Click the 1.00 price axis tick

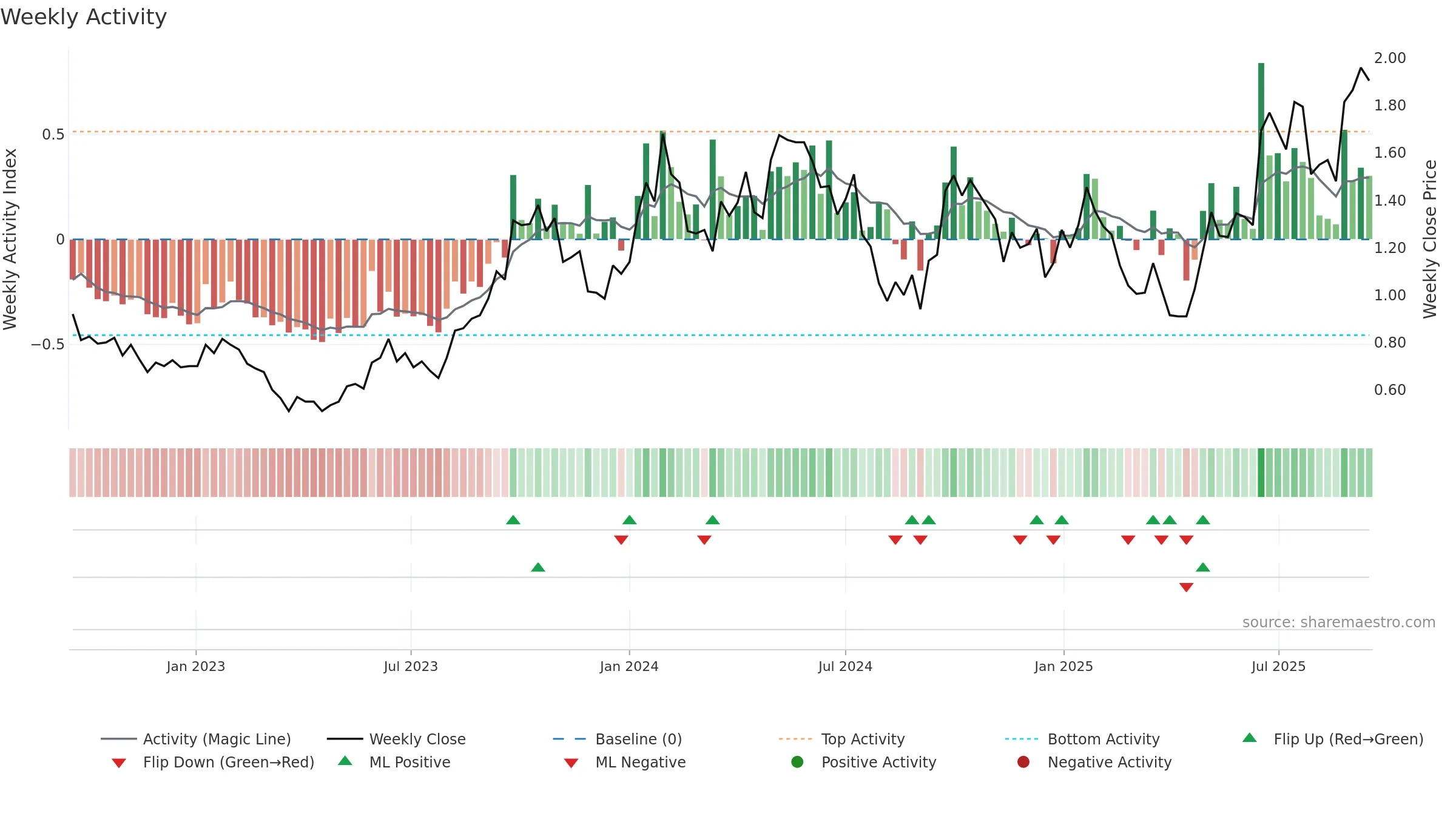click(x=1390, y=295)
